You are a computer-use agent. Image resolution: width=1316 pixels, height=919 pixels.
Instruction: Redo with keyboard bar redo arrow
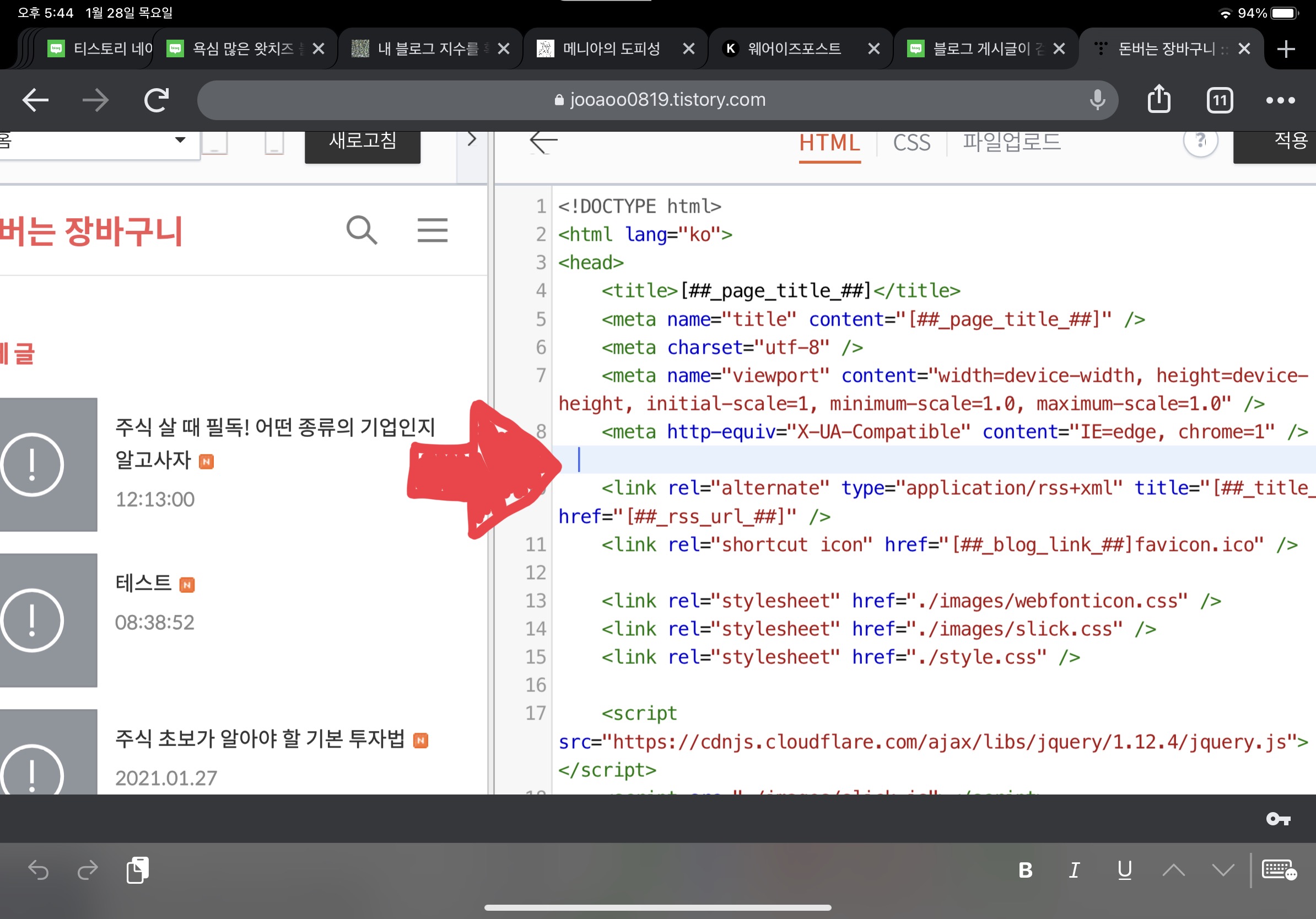pyautogui.click(x=88, y=871)
